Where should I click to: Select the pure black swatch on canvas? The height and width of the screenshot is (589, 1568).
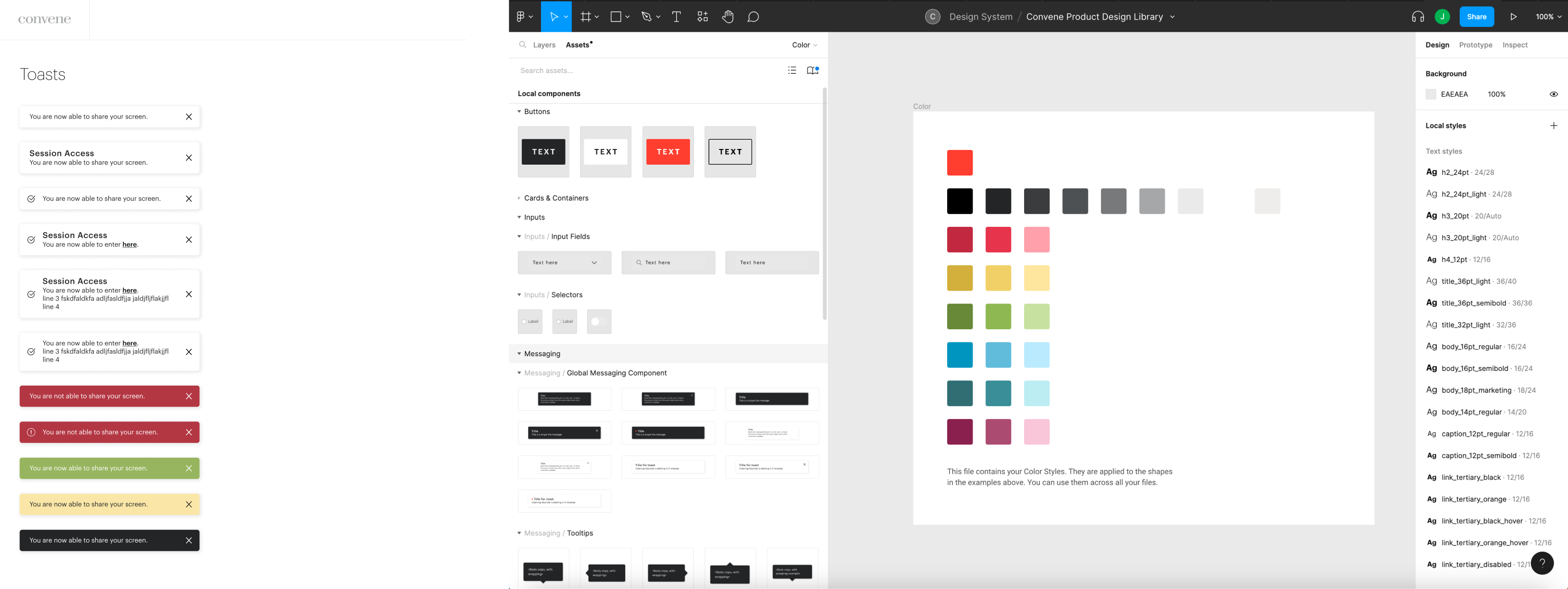tap(959, 201)
